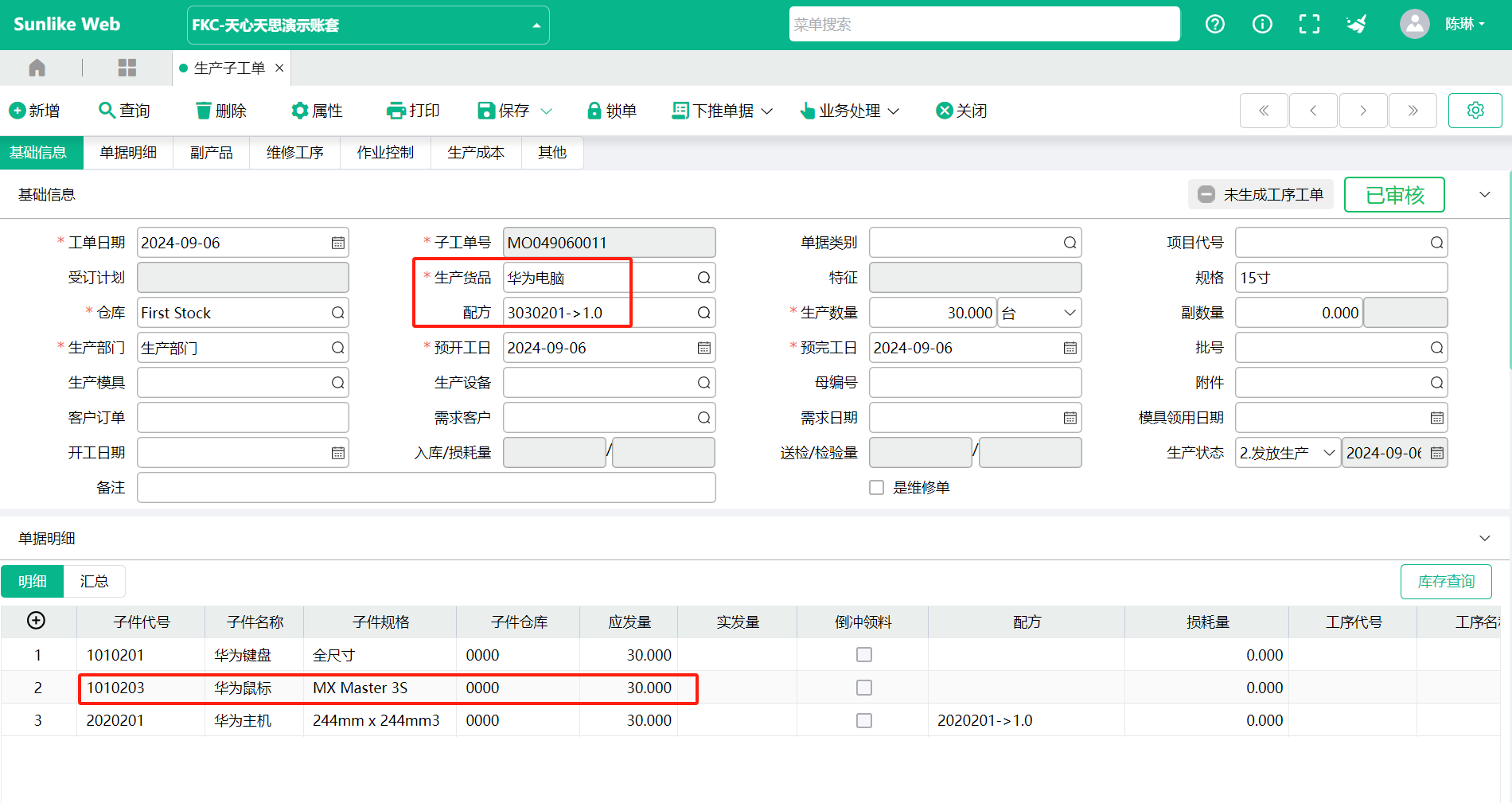Switch to 维修工序 tab
Image resolution: width=1512 pixels, height=803 pixels.
click(x=295, y=153)
